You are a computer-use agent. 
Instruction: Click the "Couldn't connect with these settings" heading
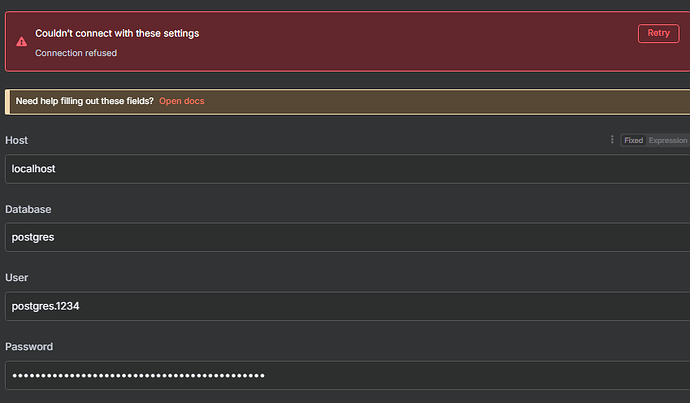pyautogui.click(x=117, y=33)
